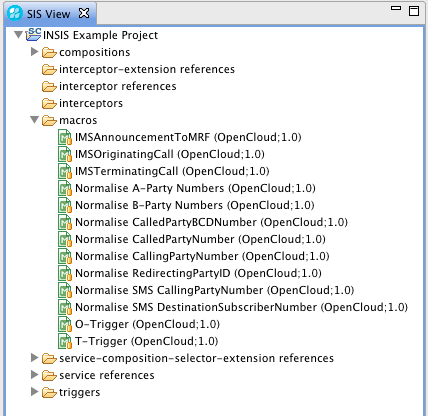Expand the triggers folder
Viewport: 428px width, 416px height.
pos(34,392)
